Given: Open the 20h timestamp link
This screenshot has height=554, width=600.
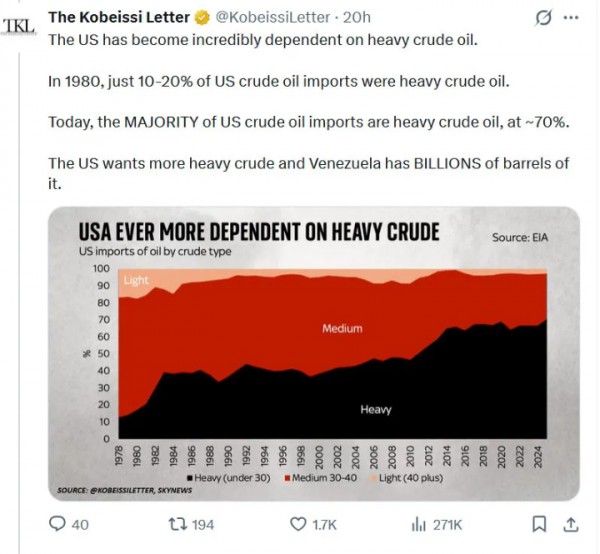Looking at the screenshot, I should click(x=358, y=17).
